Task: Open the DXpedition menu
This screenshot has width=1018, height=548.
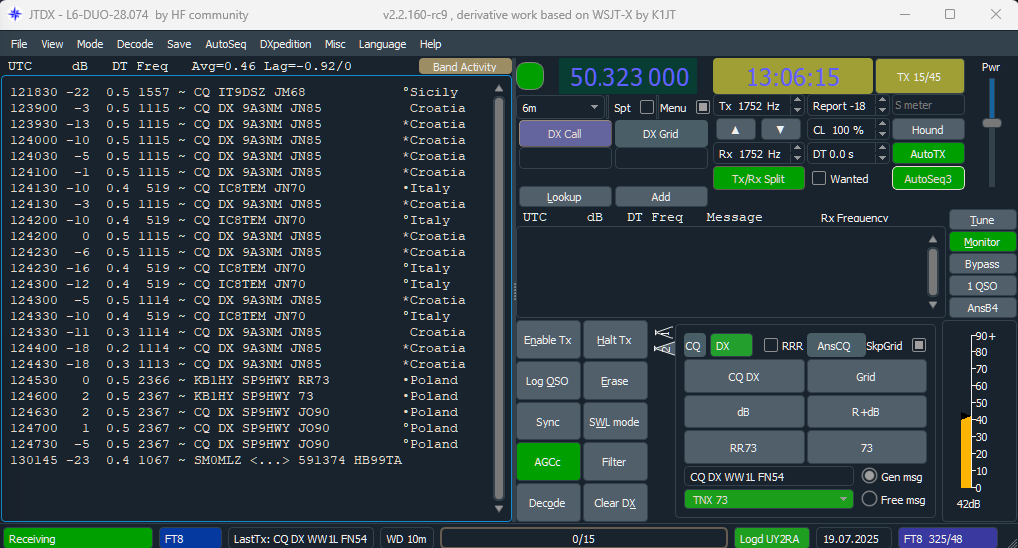Action: tap(286, 44)
